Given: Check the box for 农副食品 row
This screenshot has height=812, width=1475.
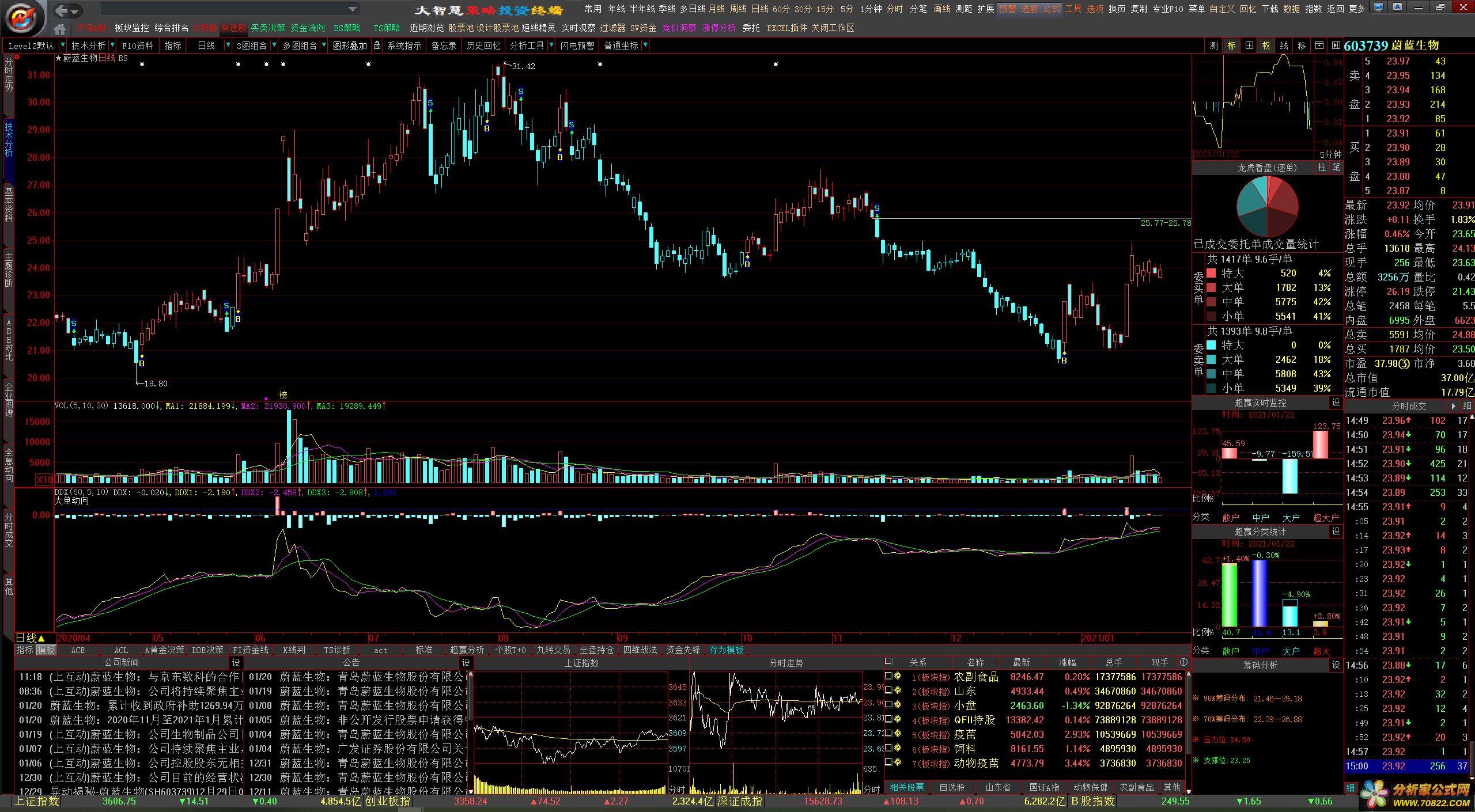Looking at the screenshot, I should coord(888,676).
